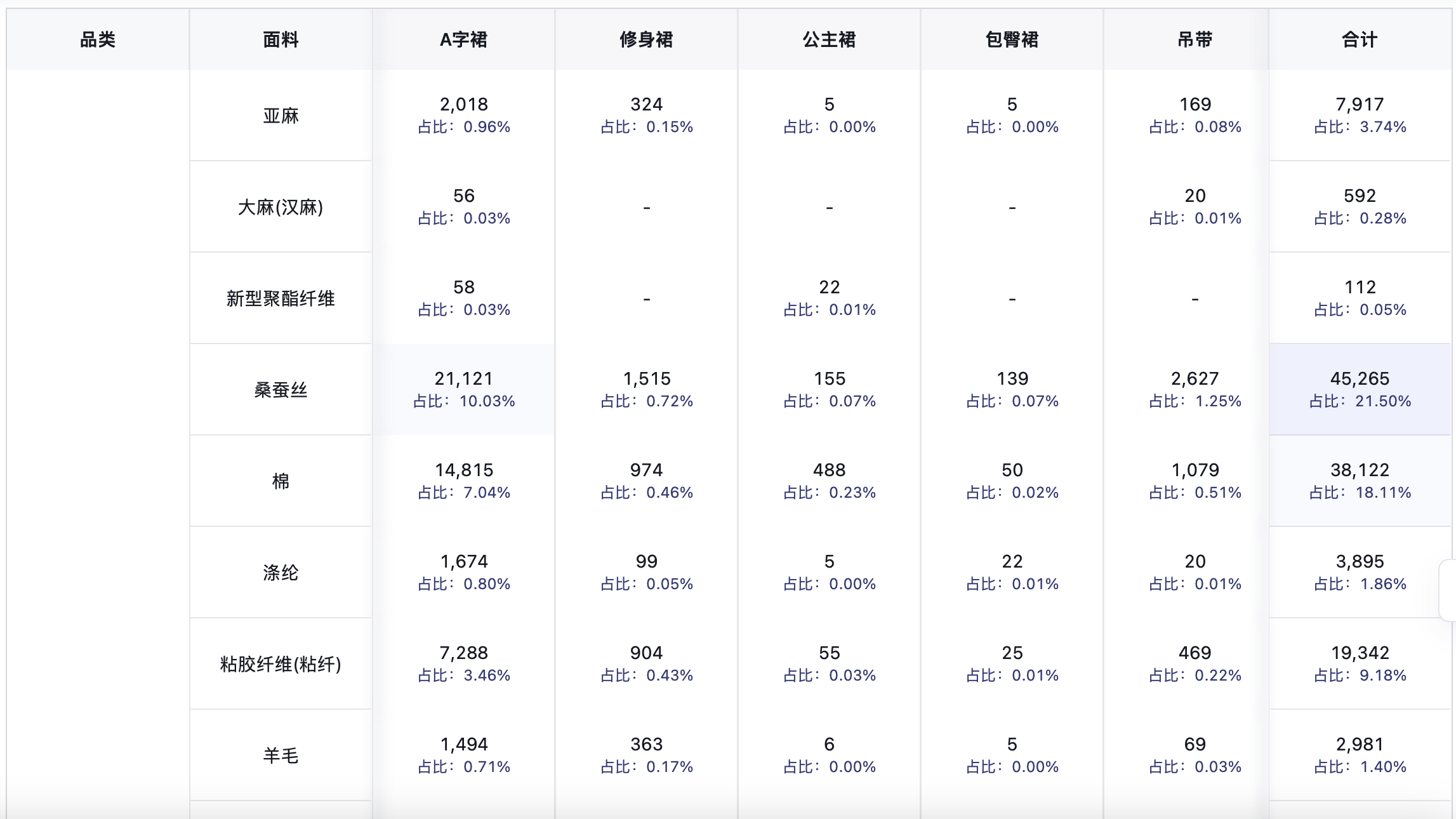This screenshot has width=1456, height=819.
Task: Click the 桑蚕丝 fabric row label
Action: [281, 390]
